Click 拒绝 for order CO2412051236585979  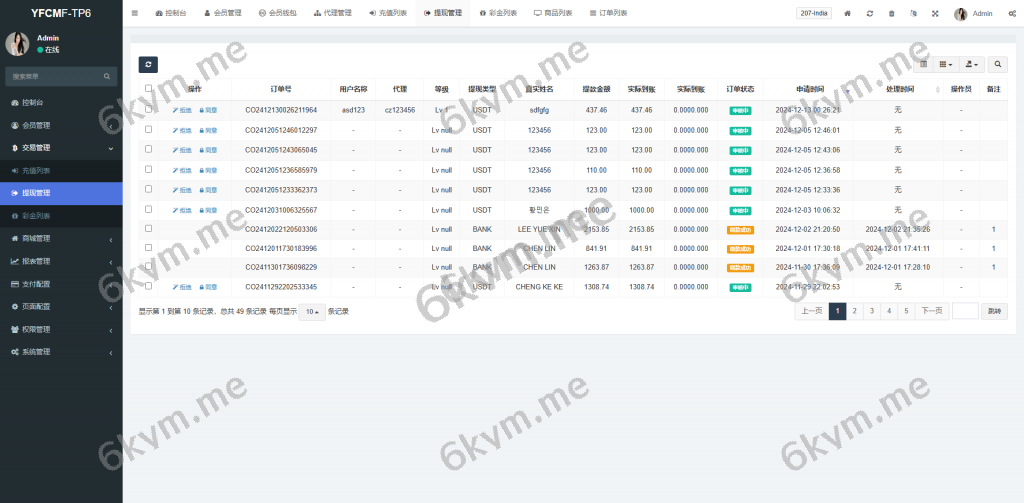(182, 170)
